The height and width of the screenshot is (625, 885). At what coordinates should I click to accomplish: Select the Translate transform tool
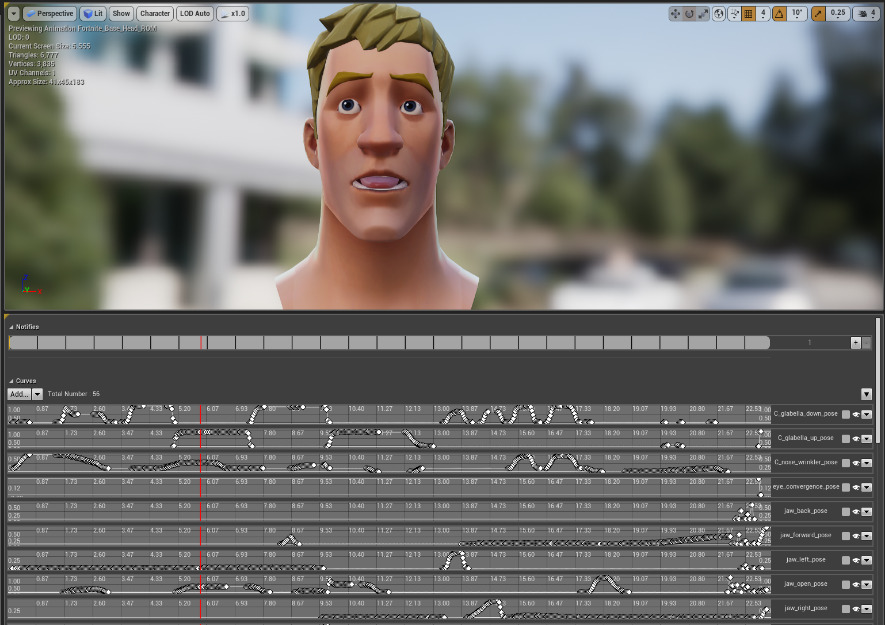point(675,12)
